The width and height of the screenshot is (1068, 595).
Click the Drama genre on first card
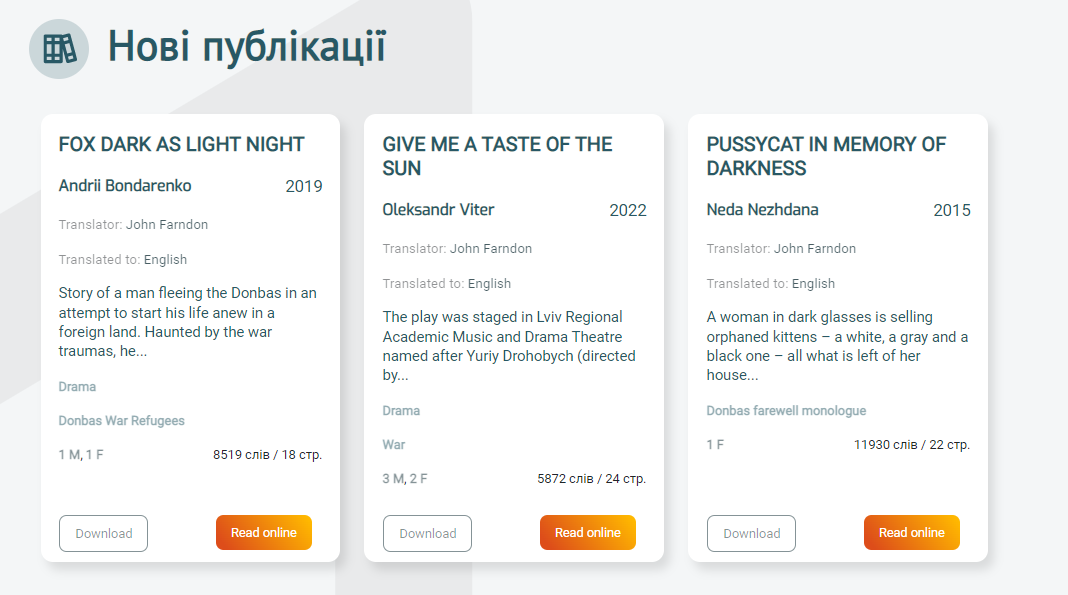tap(77, 387)
